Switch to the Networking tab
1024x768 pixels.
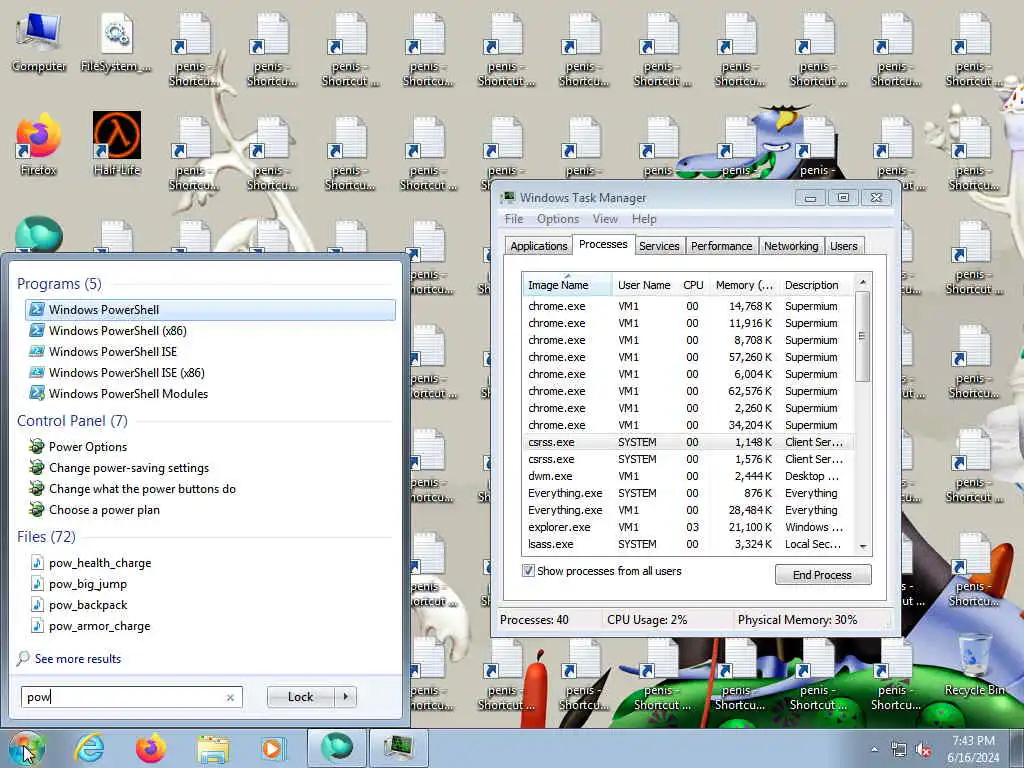pyautogui.click(x=791, y=246)
